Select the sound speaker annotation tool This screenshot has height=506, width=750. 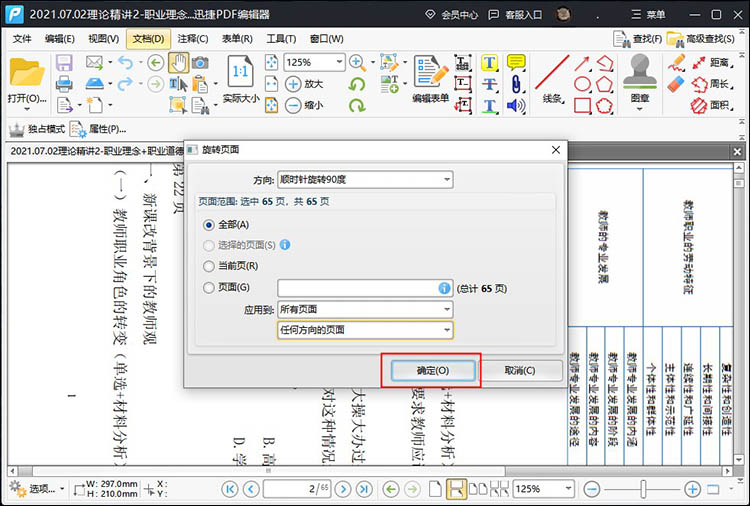click(516, 105)
